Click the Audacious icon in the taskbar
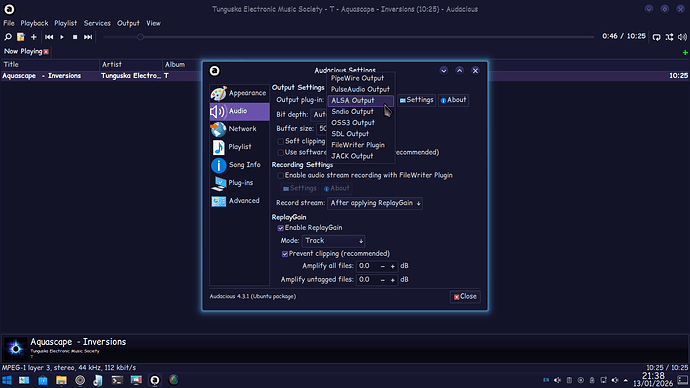690x388 pixels. 155,380
